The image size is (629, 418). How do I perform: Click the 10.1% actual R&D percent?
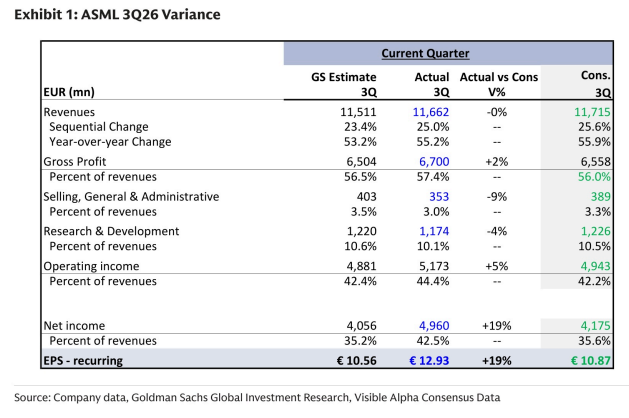coord(433,246)
